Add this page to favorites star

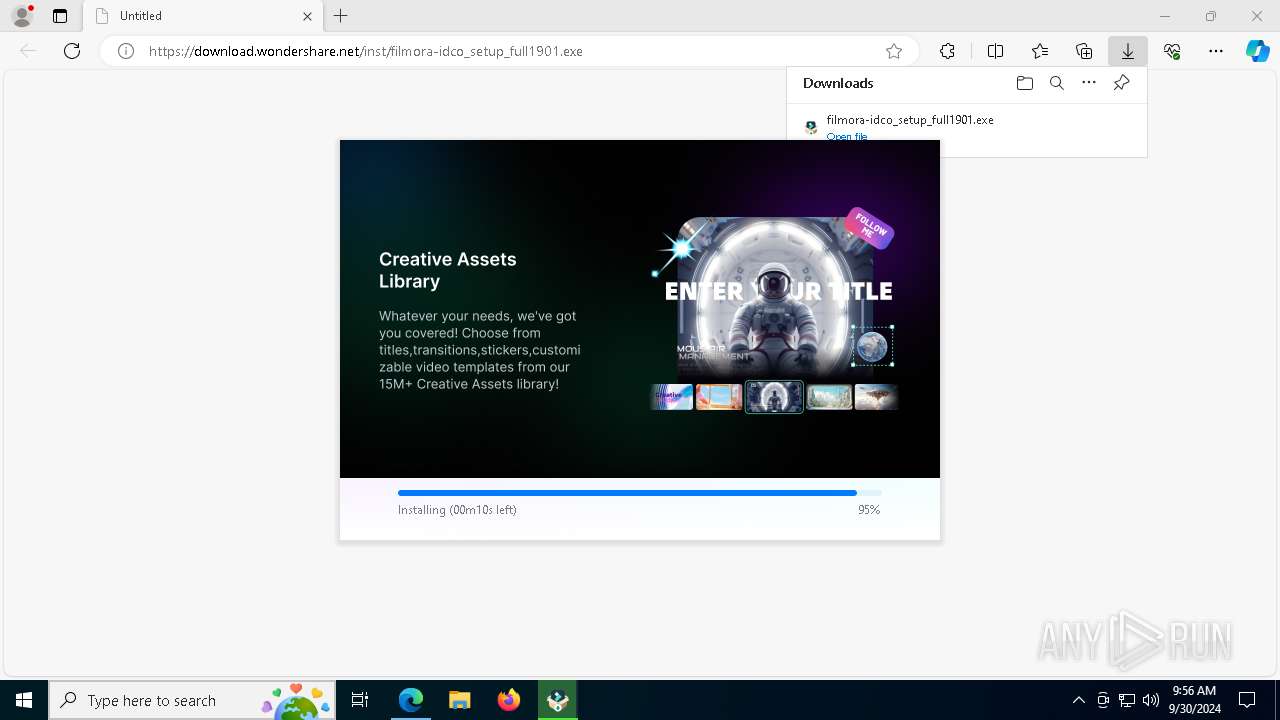[894, 51]
